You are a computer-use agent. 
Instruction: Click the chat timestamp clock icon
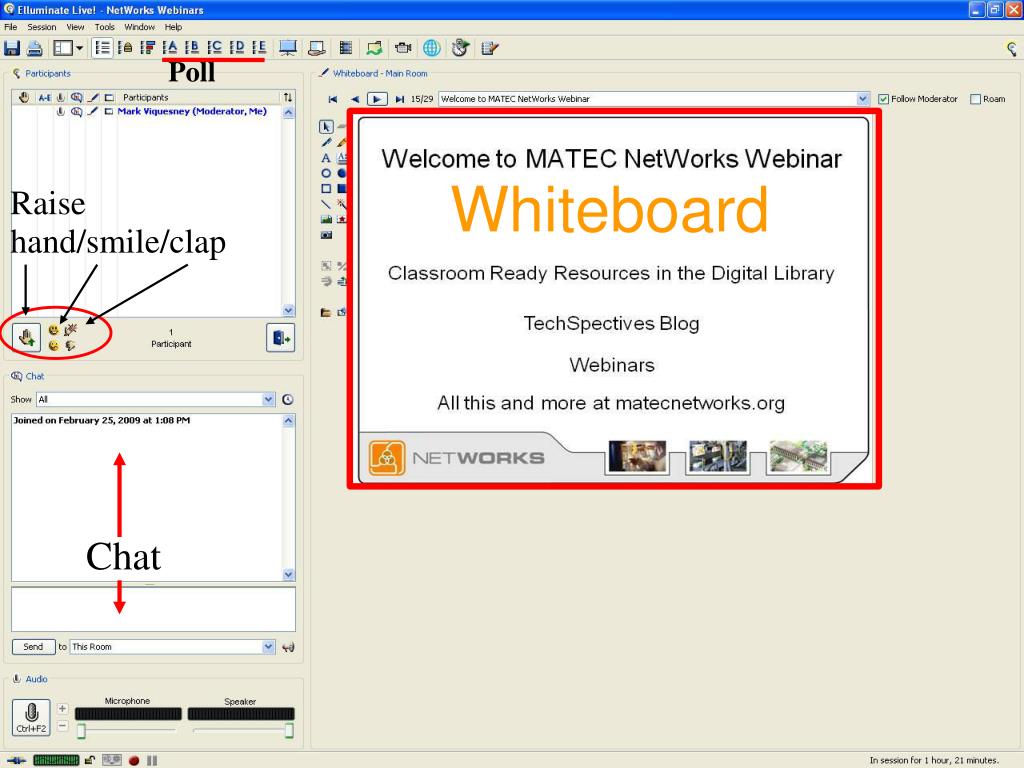tap(287, 399)
